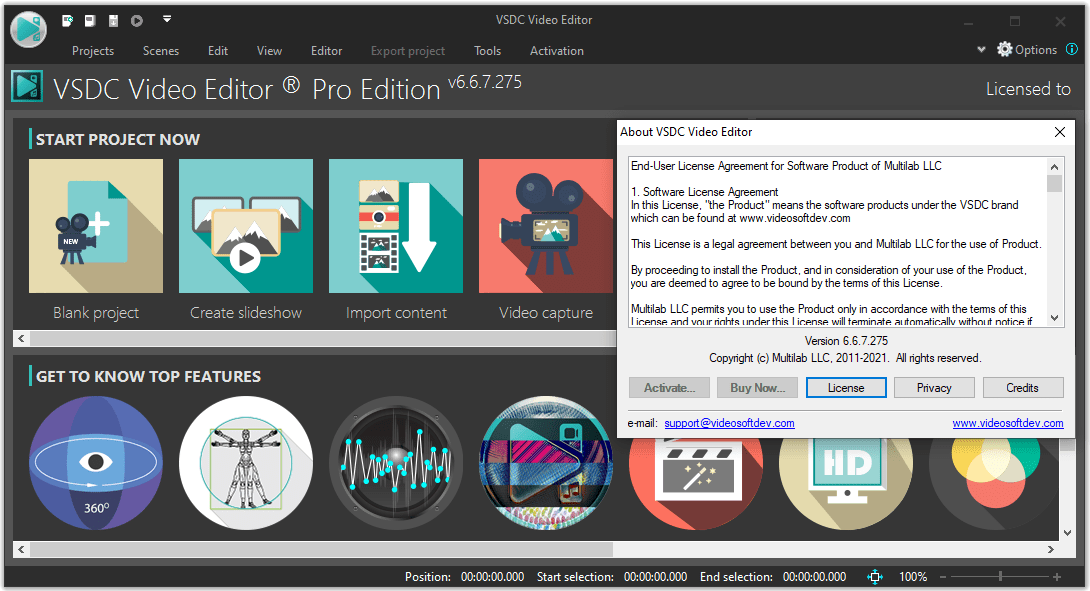The width and height of the screenshot is (1090, 591).
Task: Open the HD monitor feature icon
Action: [x=846, y=484]
